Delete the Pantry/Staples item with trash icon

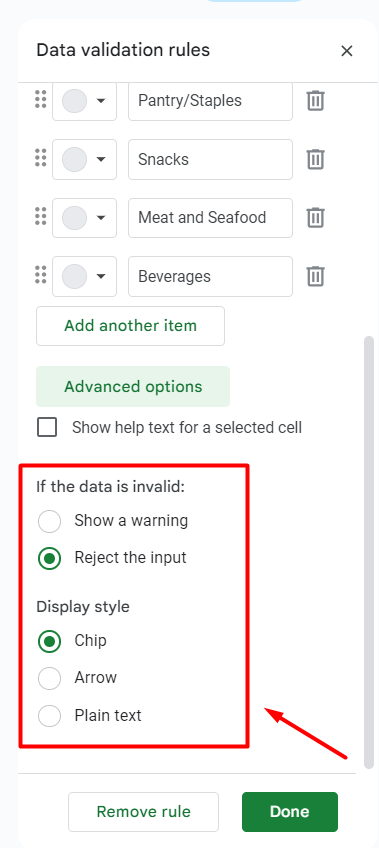point(316,101)
